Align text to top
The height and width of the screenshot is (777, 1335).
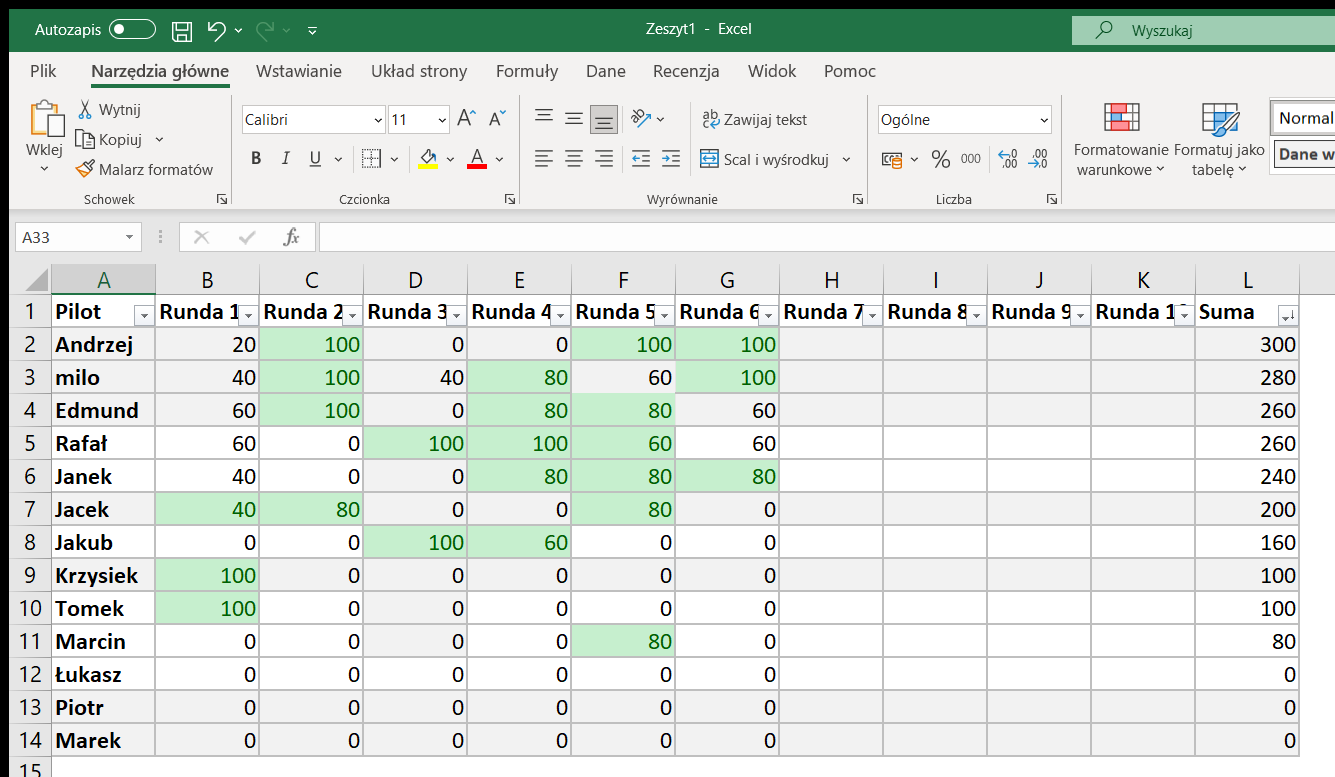pos(544,118)
